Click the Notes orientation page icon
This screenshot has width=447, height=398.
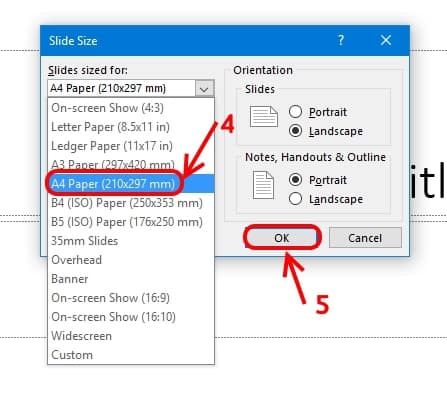pyautogui.click(x=263, y=185)
